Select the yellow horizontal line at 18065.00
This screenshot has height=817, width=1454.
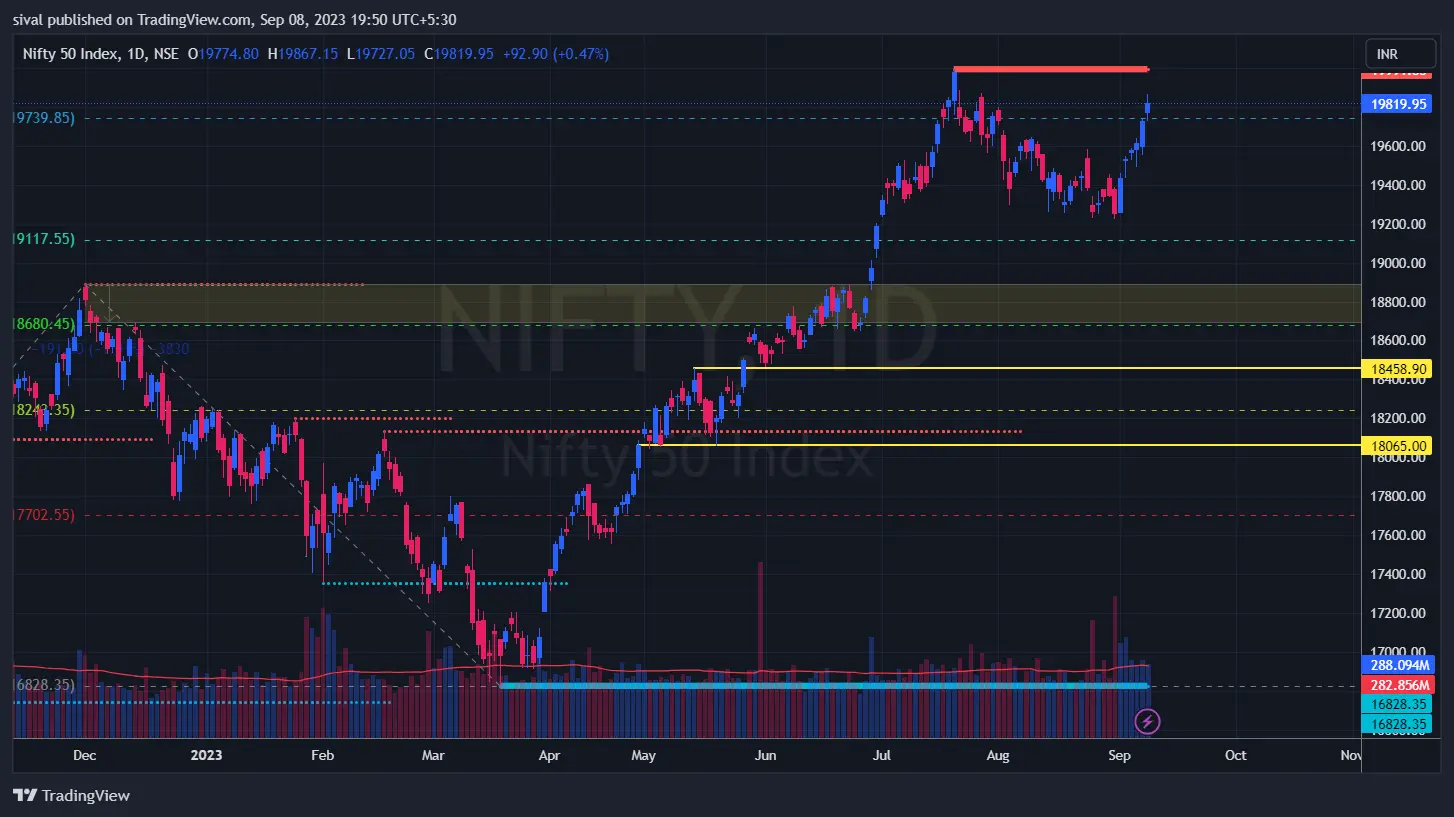[1001, 444]
